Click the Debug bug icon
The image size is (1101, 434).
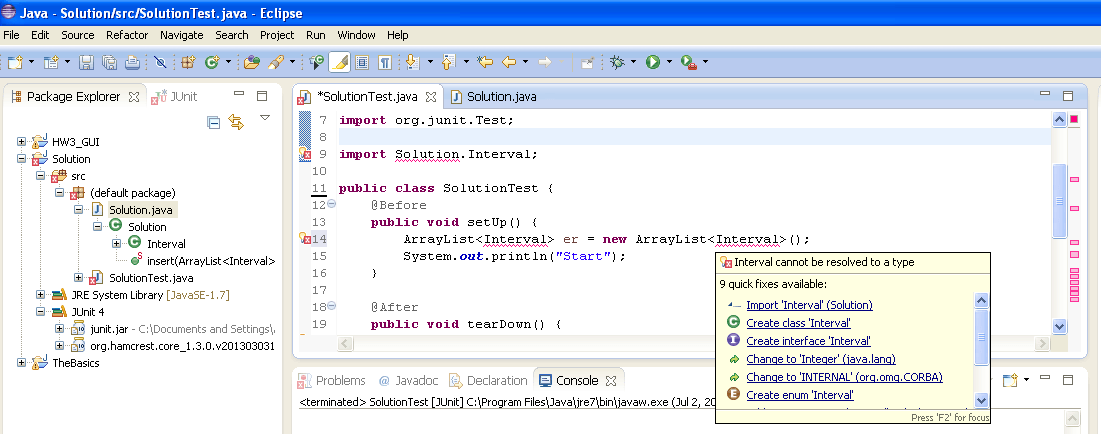pyautogui.click(x=619, y=62)
